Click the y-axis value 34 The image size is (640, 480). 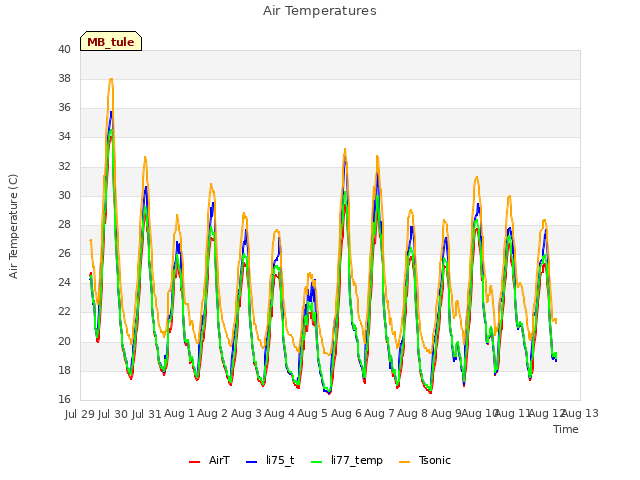point(64,137)
